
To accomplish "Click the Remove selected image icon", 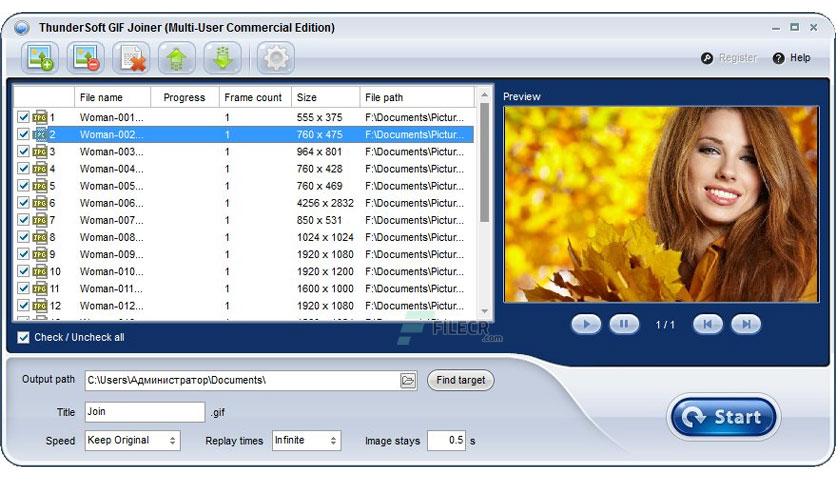I will point(85,58).
